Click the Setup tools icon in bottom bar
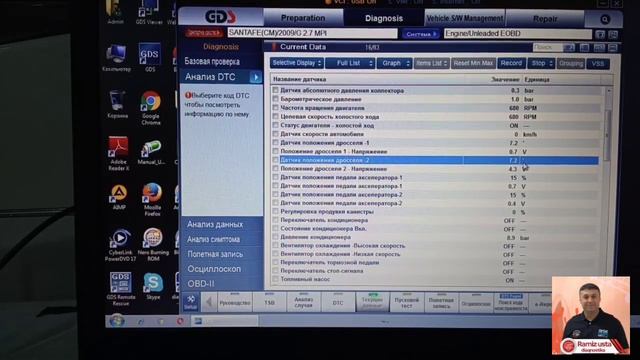 coord(190,302)
